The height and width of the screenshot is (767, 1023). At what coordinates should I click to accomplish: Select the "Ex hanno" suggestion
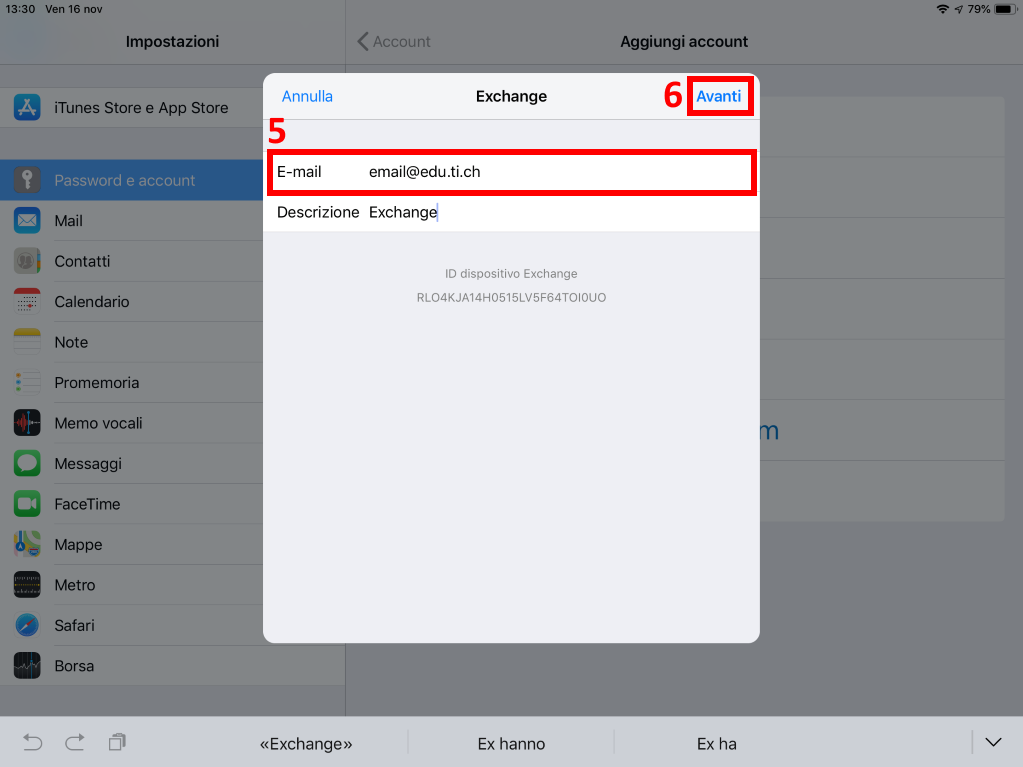[x=511, y=744]
